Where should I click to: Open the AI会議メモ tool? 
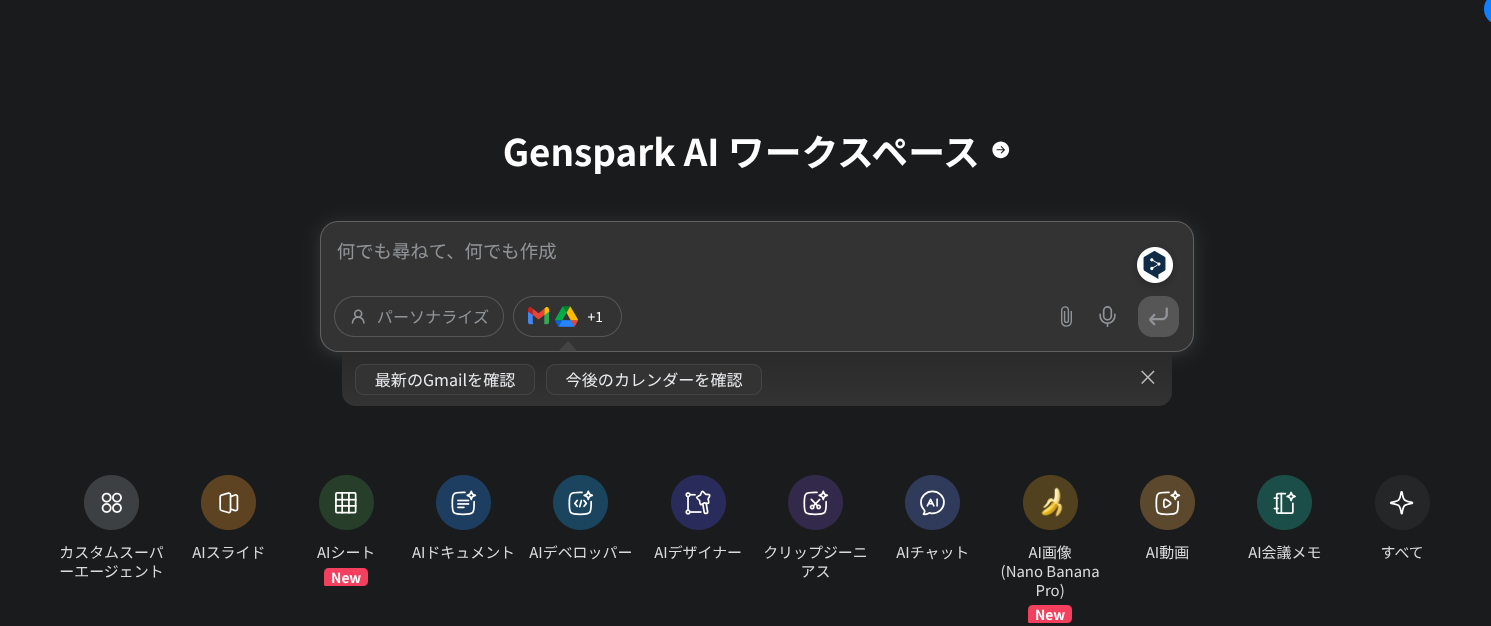(x=1284, y=502)
